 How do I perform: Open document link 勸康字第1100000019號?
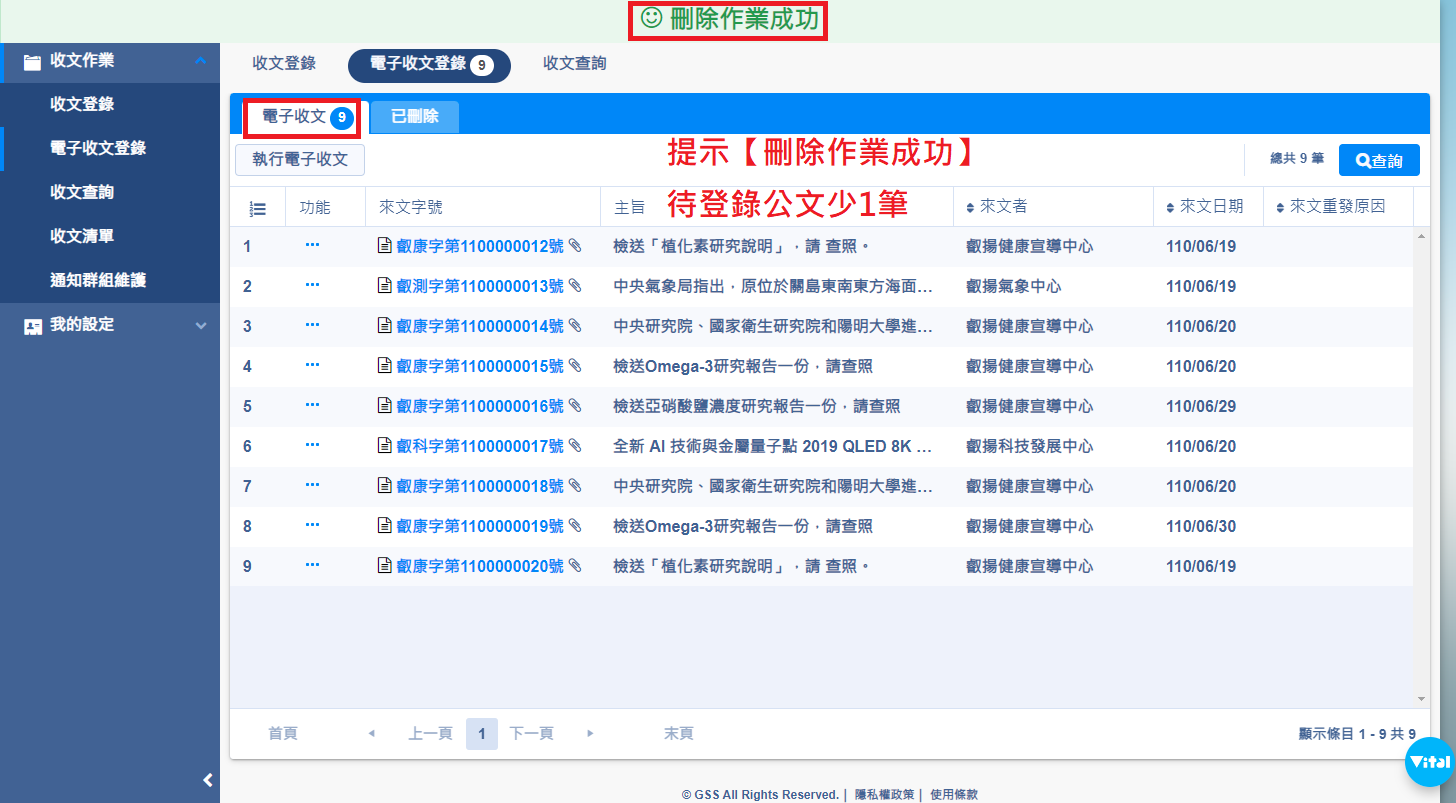point(480,526)
